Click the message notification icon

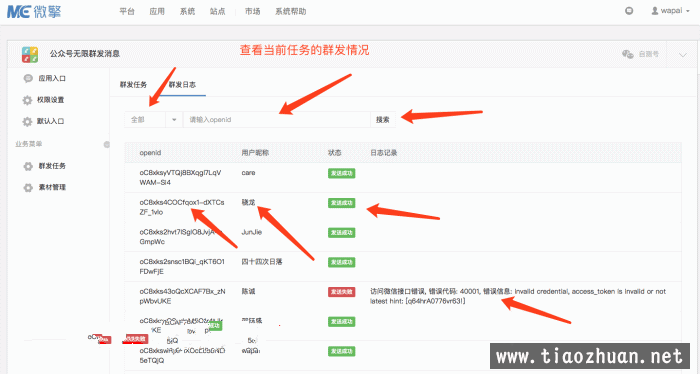(629, 11)
